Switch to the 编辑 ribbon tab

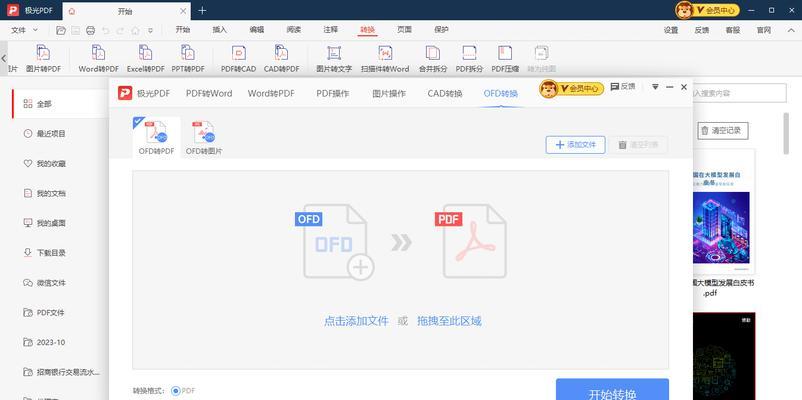[257, 30]
